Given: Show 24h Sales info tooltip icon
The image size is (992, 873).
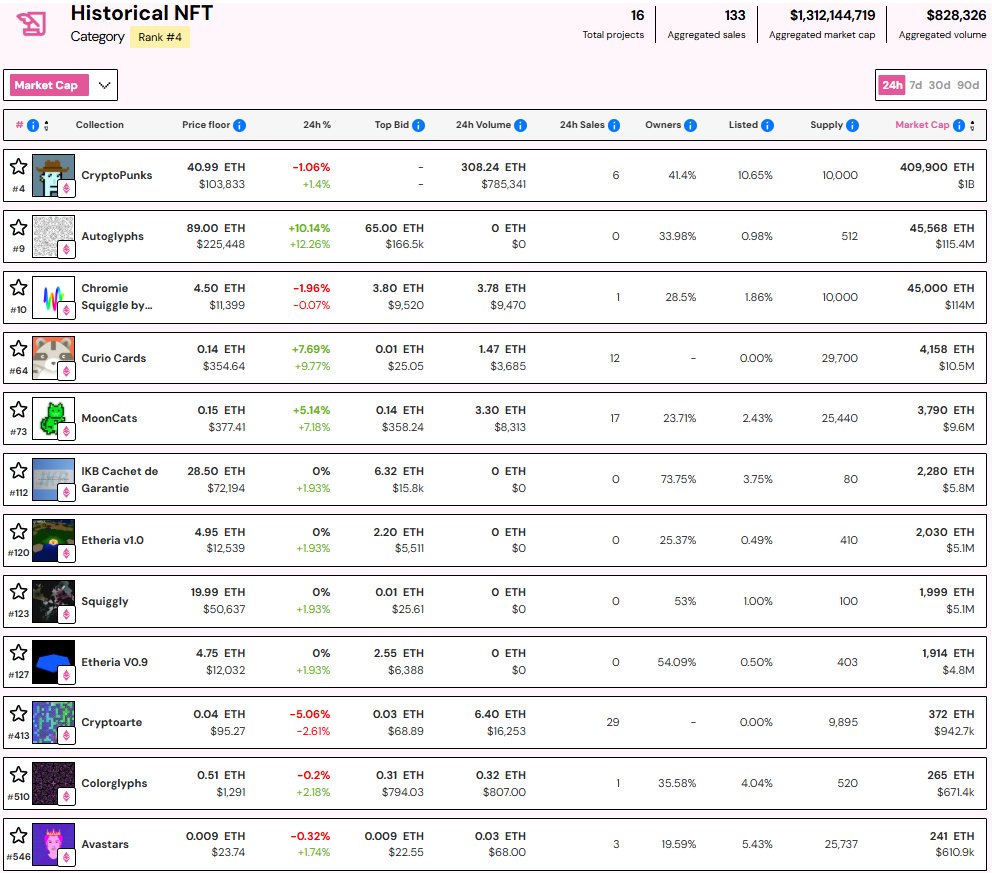Looking at the screenshot, I should click(x=614, y=125).
